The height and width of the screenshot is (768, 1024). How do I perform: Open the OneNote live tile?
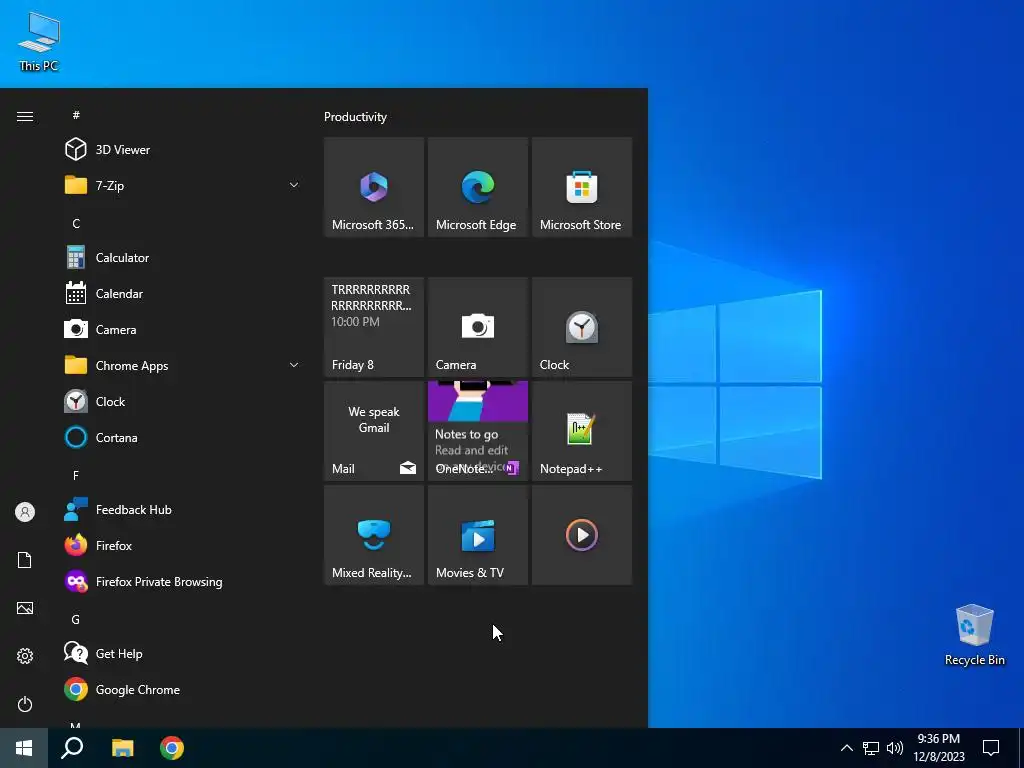point(477,431)
